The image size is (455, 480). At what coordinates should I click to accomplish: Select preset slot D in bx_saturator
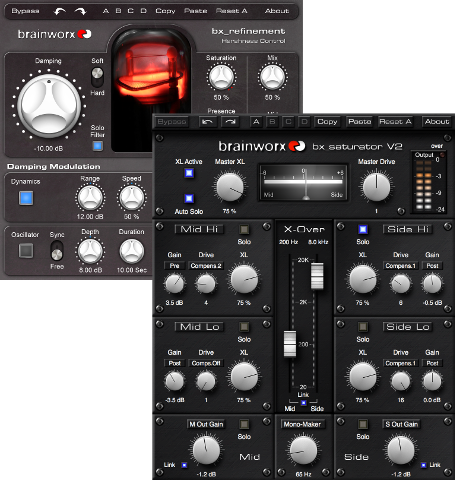pos(304,122)
